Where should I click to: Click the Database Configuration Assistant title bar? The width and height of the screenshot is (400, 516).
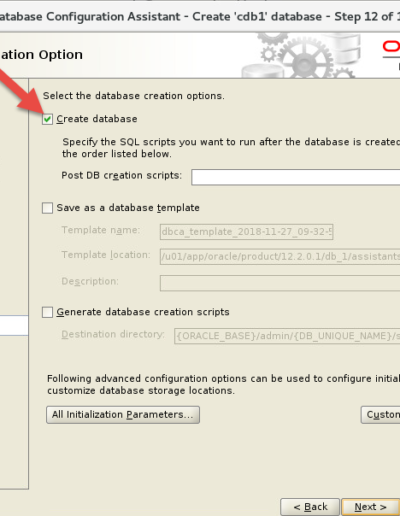click(200, 16)
